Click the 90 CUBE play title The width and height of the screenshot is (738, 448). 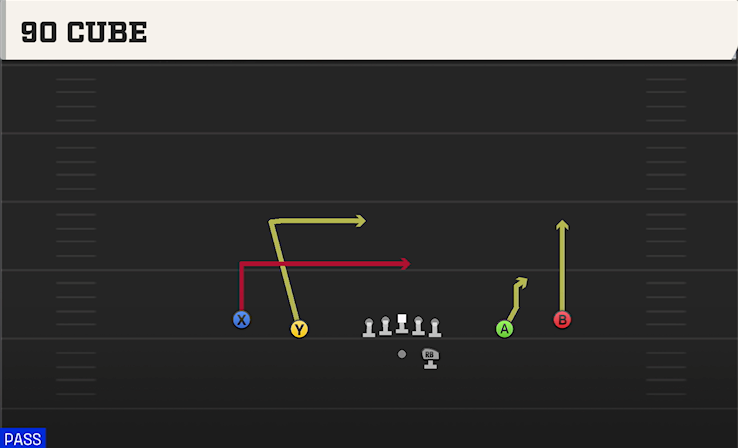click(x=84, y=32)
